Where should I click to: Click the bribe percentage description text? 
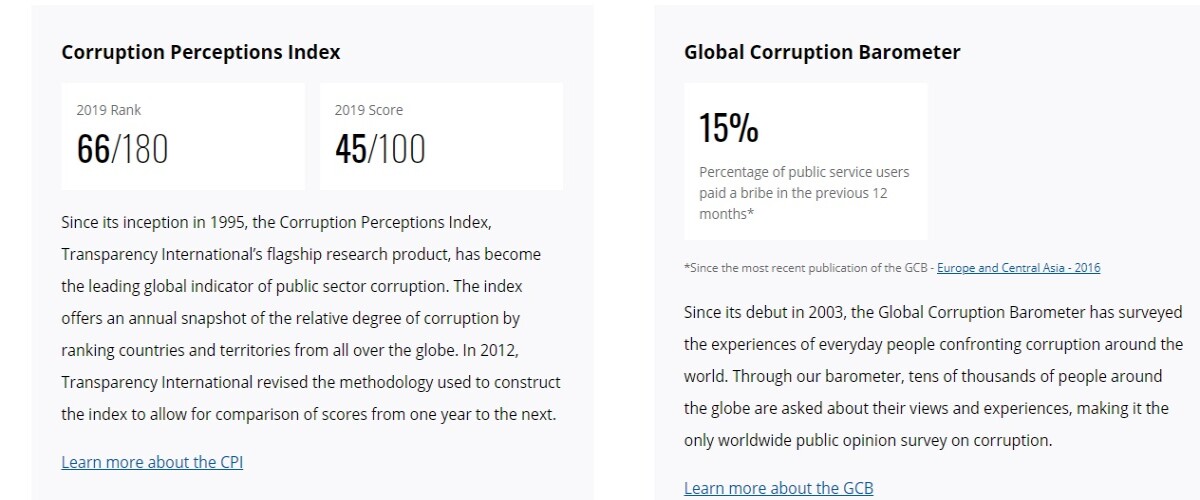coord(805,193)
